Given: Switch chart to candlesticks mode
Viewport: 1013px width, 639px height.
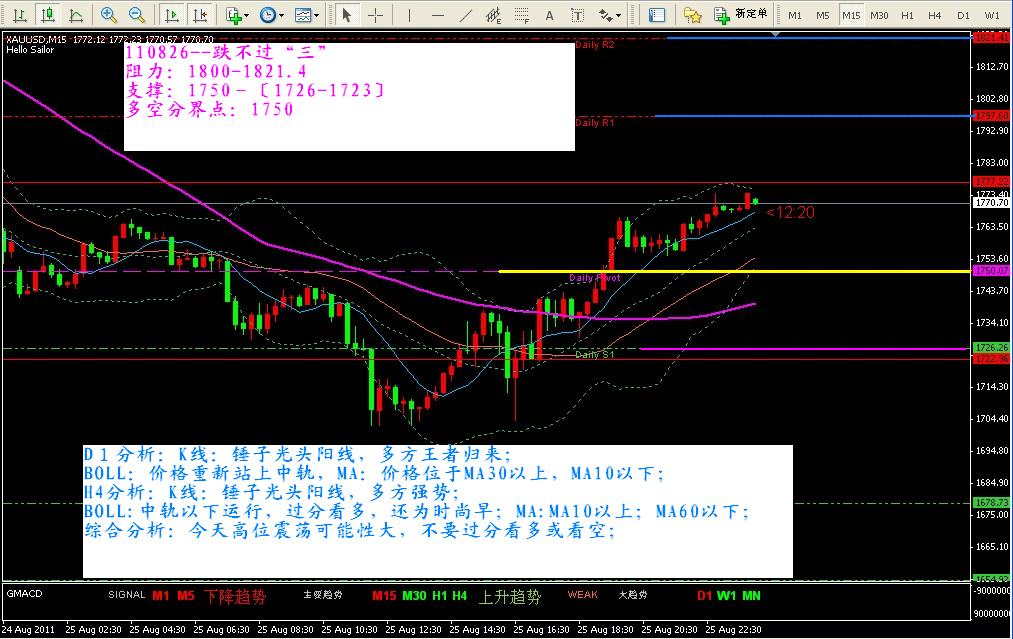Looking at the screenshot, I should point(47,15).
